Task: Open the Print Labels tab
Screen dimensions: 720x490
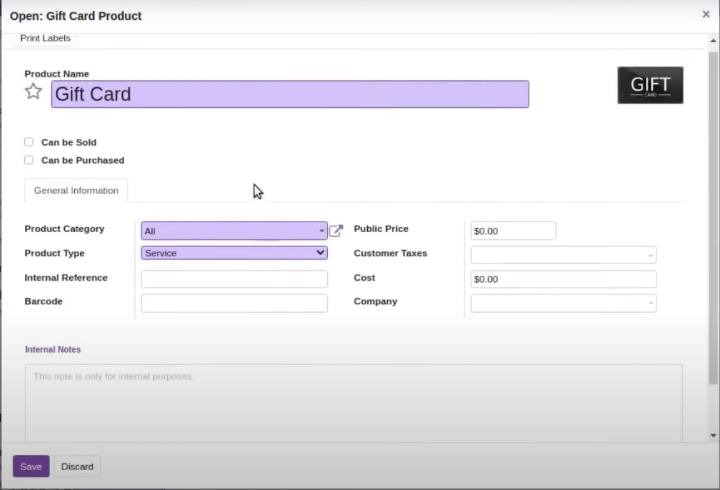Action: [45, 38]
